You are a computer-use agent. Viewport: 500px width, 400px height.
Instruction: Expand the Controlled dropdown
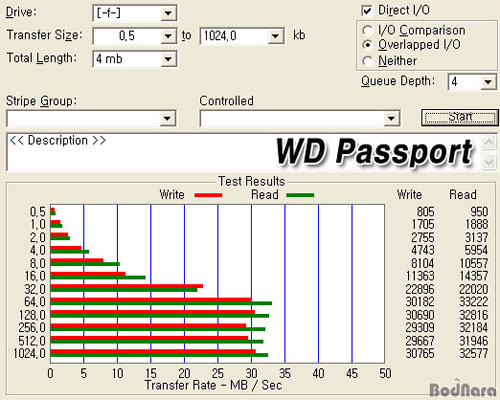391,118
